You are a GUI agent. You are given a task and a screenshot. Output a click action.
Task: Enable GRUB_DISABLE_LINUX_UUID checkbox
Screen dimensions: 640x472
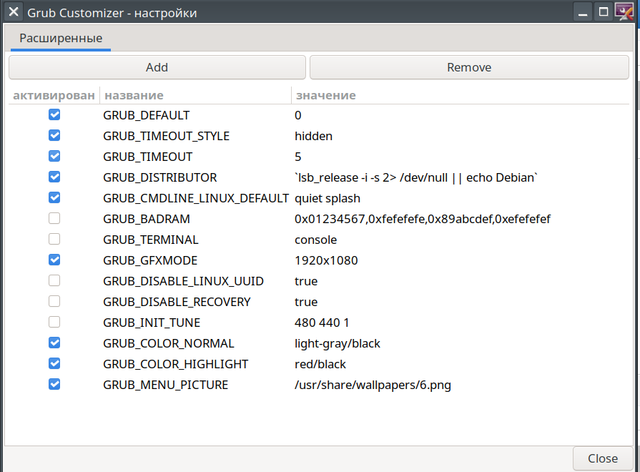tap(54, 281)
